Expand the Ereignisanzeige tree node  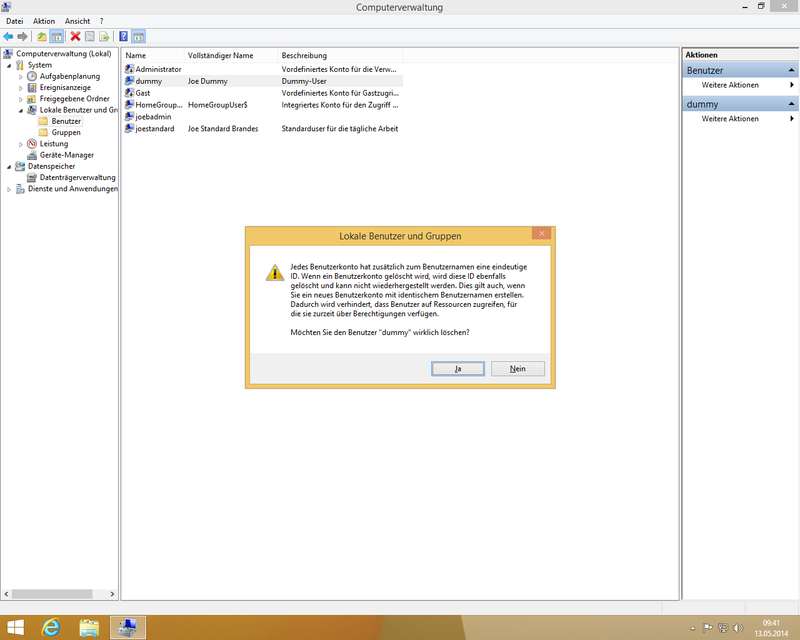tap(21, 88)
